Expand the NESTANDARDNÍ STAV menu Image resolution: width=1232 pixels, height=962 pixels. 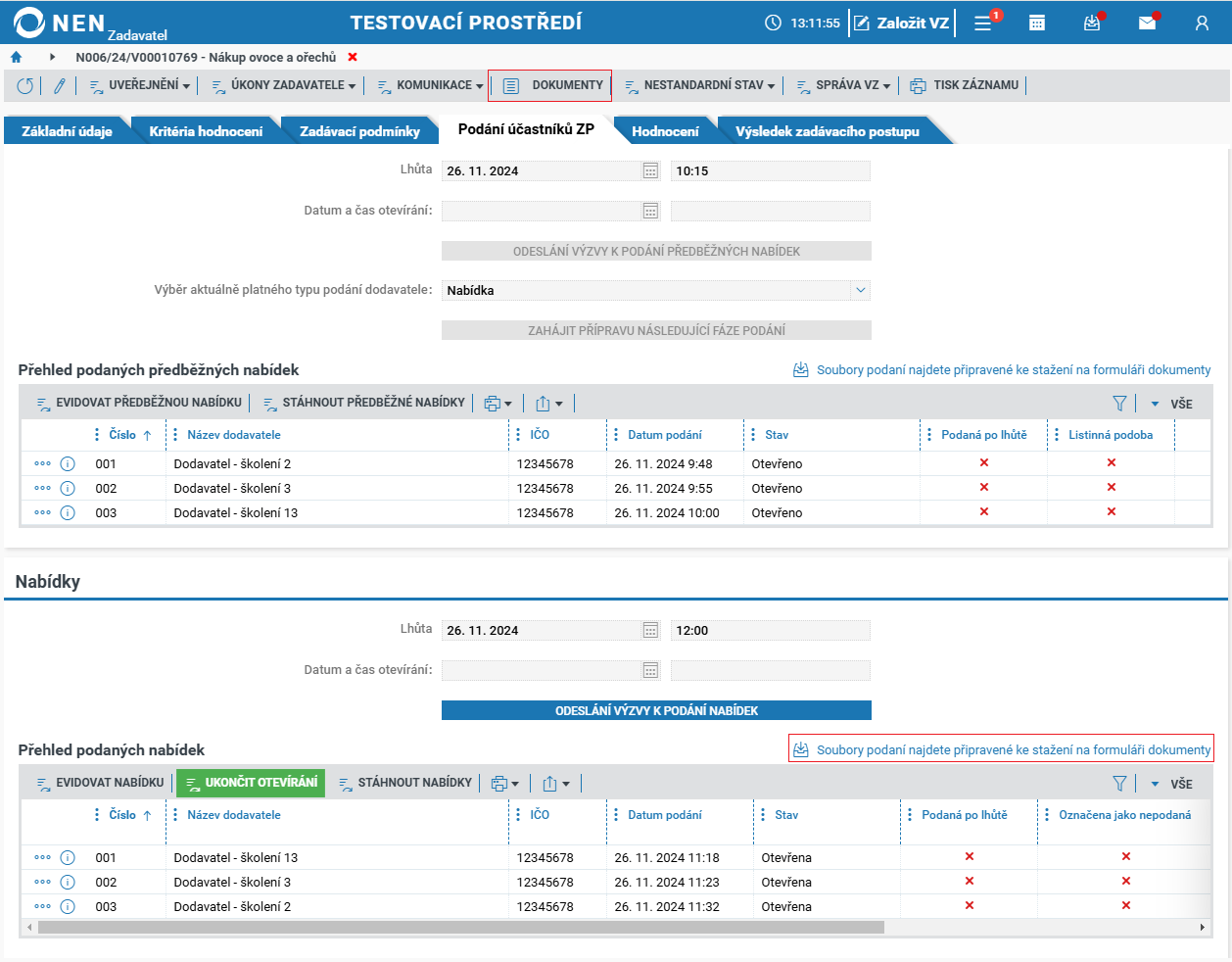click(x=699, y=86)
